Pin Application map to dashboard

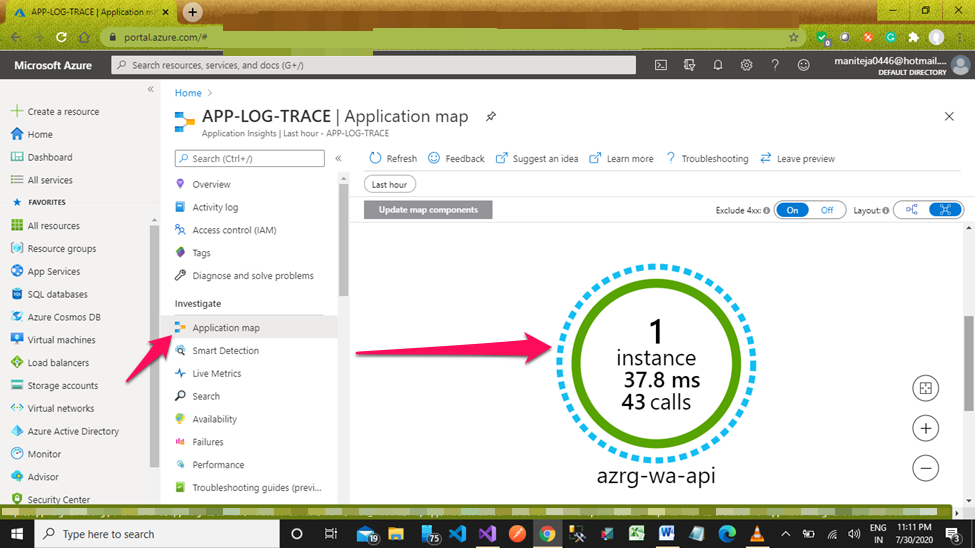click(491, 116)
